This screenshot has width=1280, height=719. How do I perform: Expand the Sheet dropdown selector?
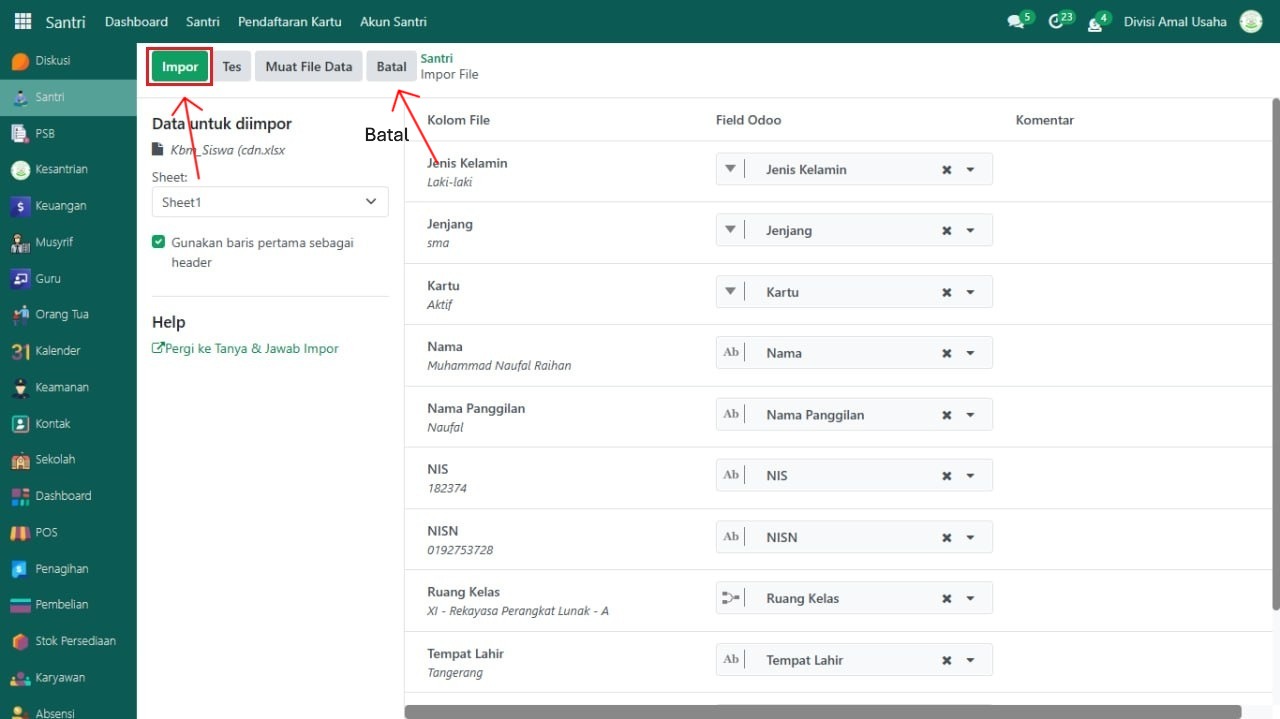pos(270,202)
